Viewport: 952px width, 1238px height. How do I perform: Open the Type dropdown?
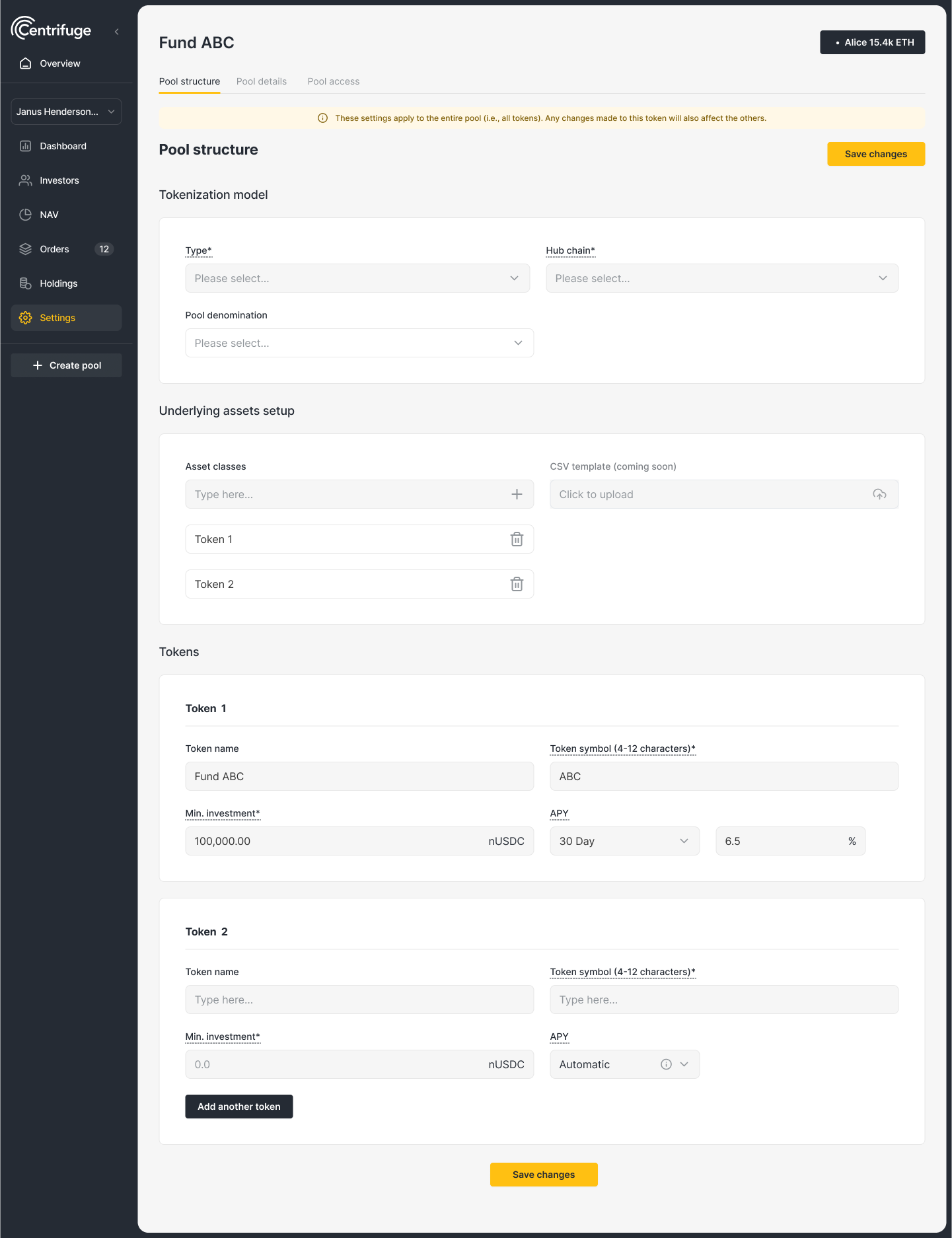click(357, 278)
